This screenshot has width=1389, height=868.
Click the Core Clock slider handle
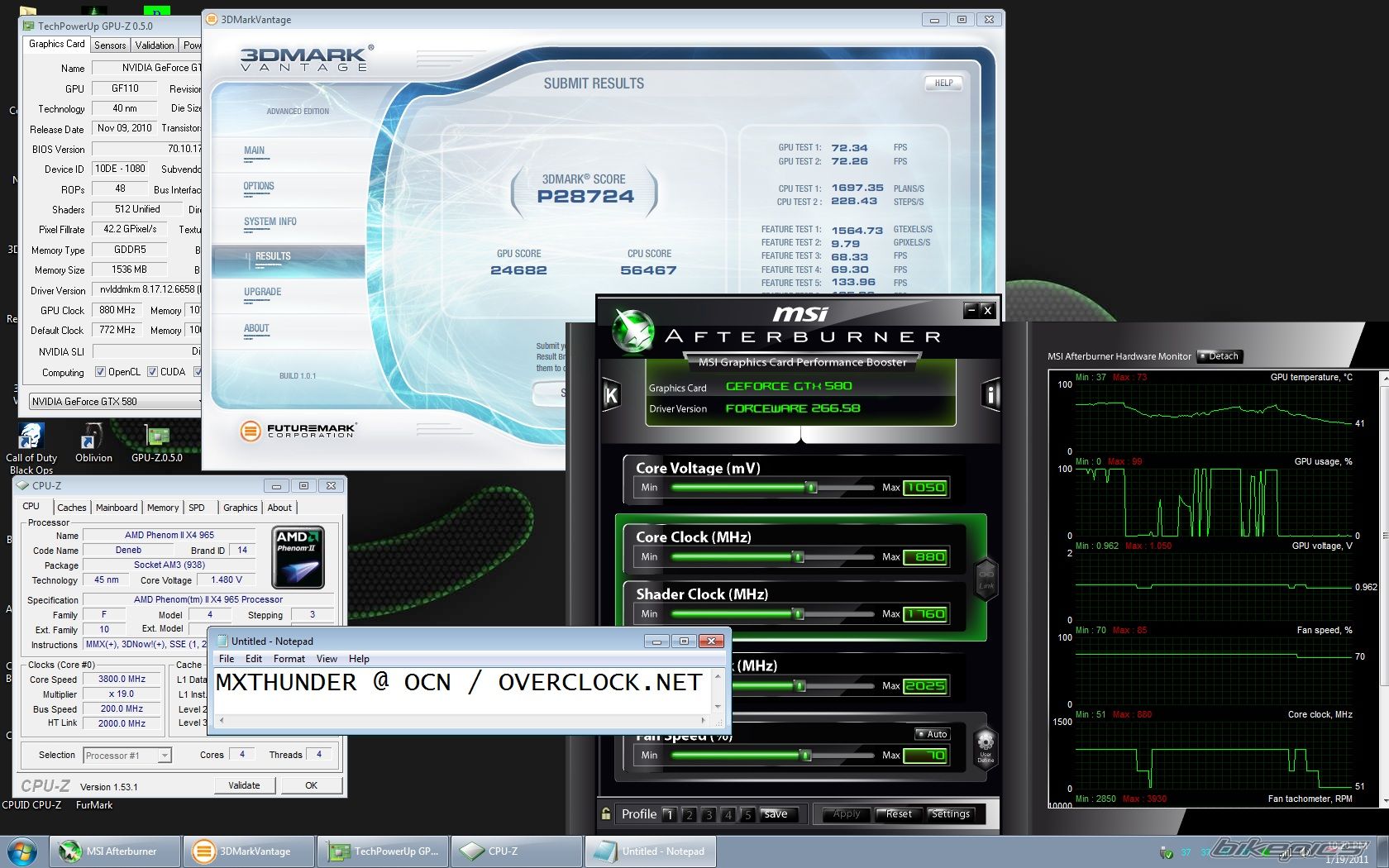pyautogui.click(x=798, y=557)
